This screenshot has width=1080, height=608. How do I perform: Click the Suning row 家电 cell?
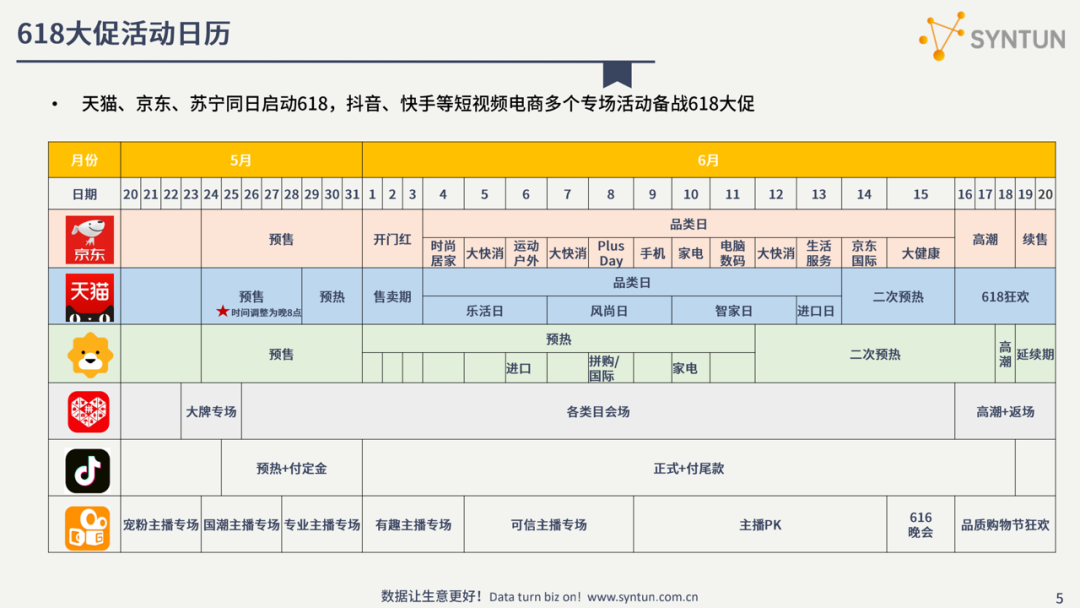(691, 368)
